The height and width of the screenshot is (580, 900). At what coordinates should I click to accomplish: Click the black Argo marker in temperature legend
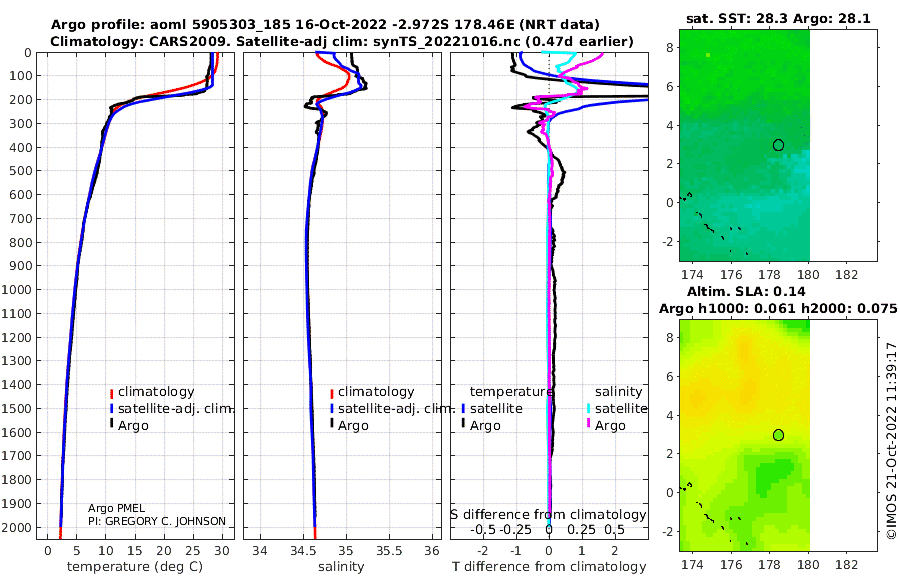111,424
